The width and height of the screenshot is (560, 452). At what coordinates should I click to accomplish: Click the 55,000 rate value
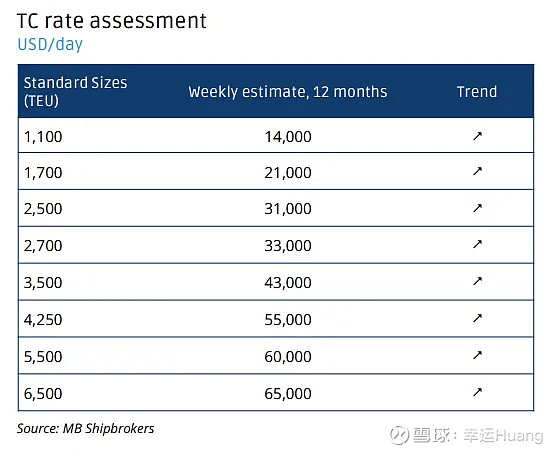click(x=288, y=320)
